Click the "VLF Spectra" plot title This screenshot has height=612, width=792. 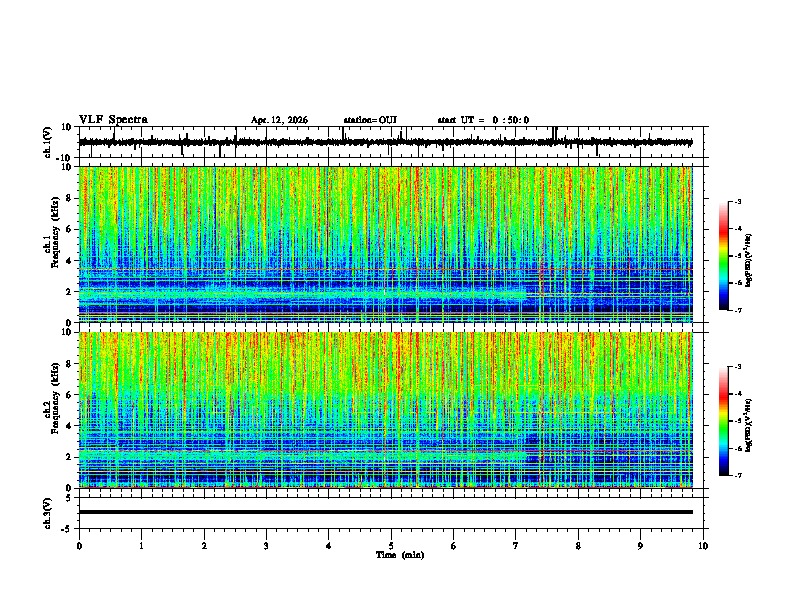click(113, 120)
